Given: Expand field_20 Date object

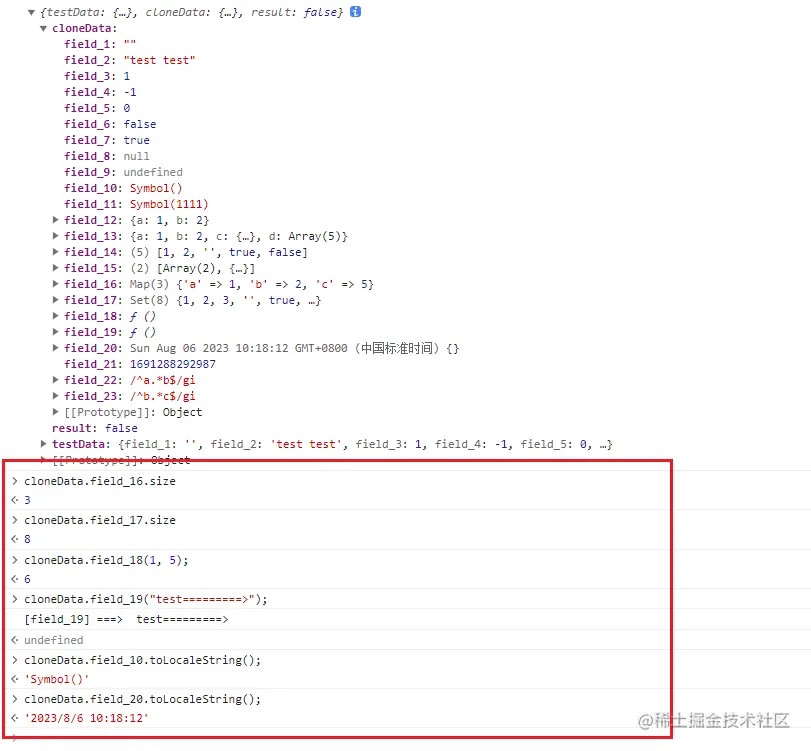Looking at the screenshot, I should pos(55,348).
